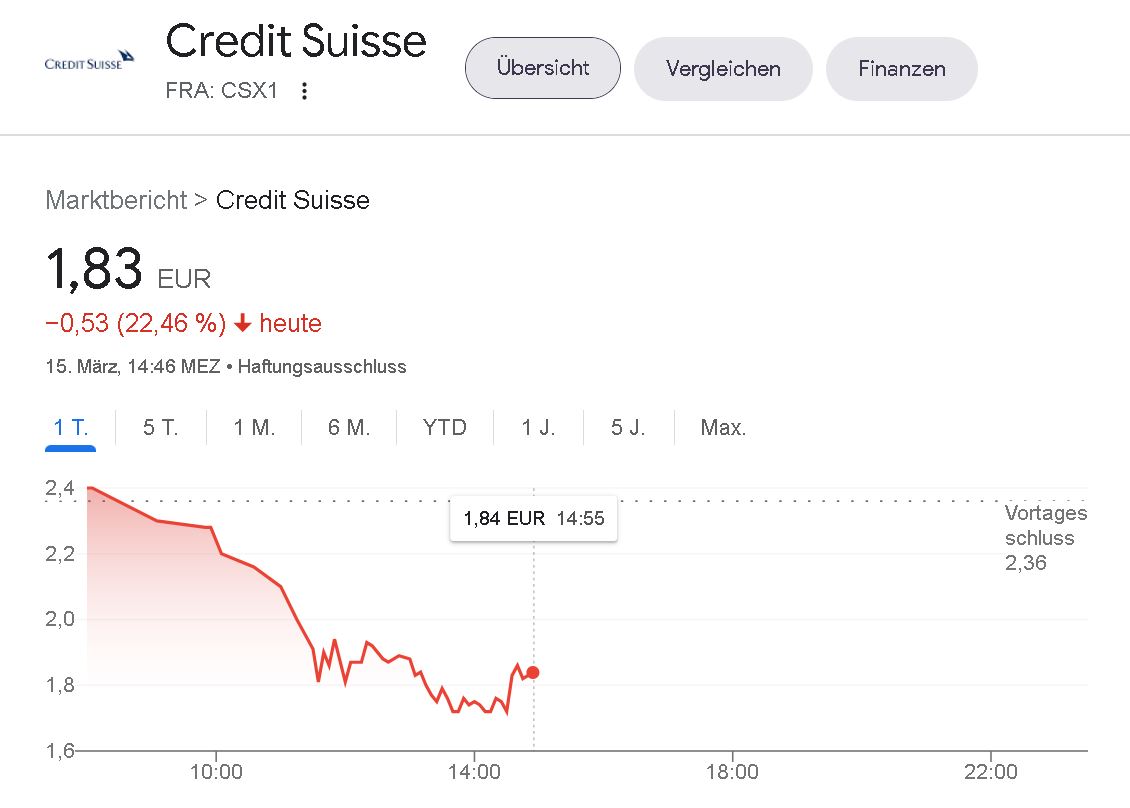Switch to the YTD chart range

pyautogui.click(x=445, y=427)
